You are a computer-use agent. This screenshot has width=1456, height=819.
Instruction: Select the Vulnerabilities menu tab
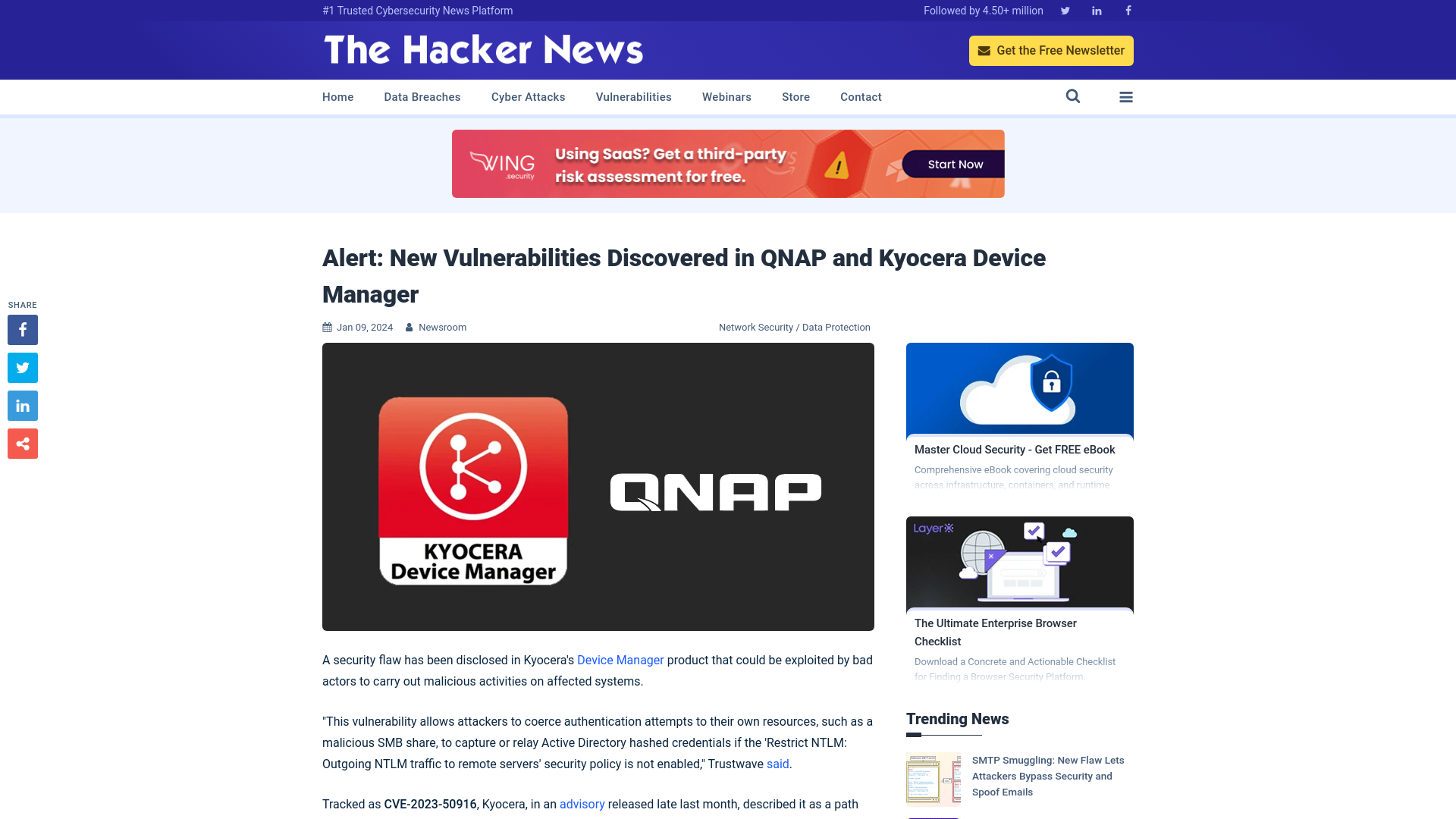633,96
